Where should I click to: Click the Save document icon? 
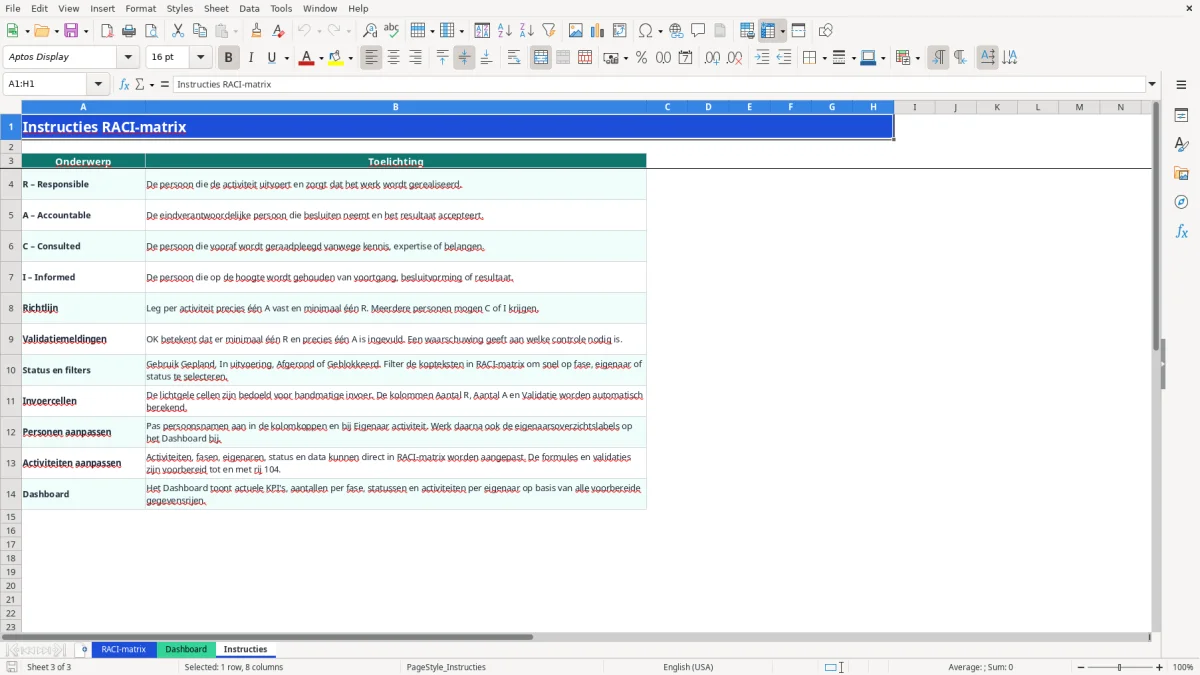coord(71,31)
